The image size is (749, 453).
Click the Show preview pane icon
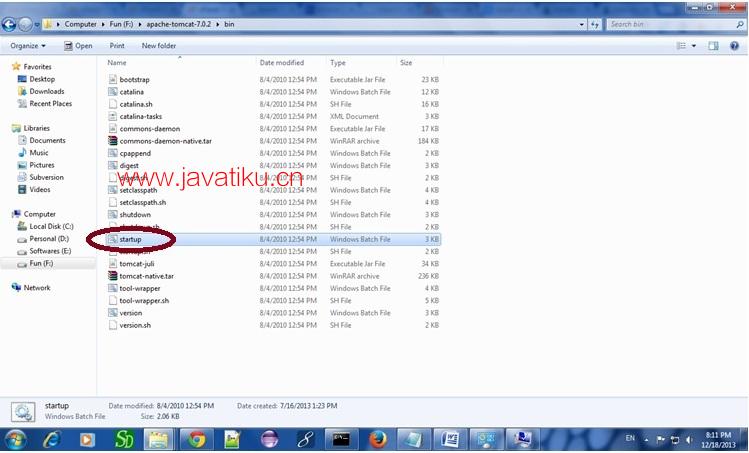coord(714,45)
